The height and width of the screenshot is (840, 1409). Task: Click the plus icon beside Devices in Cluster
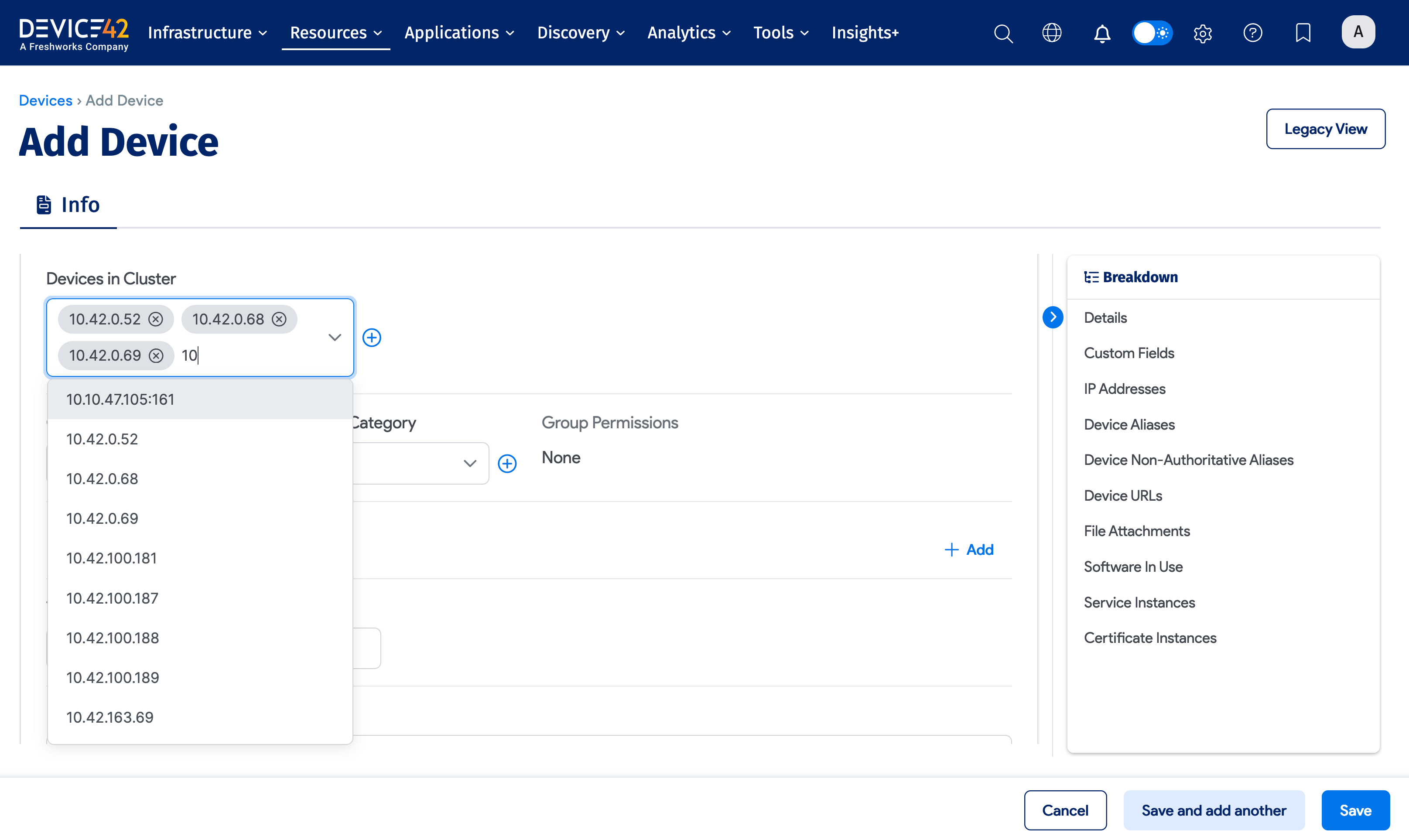coord(372,338)
